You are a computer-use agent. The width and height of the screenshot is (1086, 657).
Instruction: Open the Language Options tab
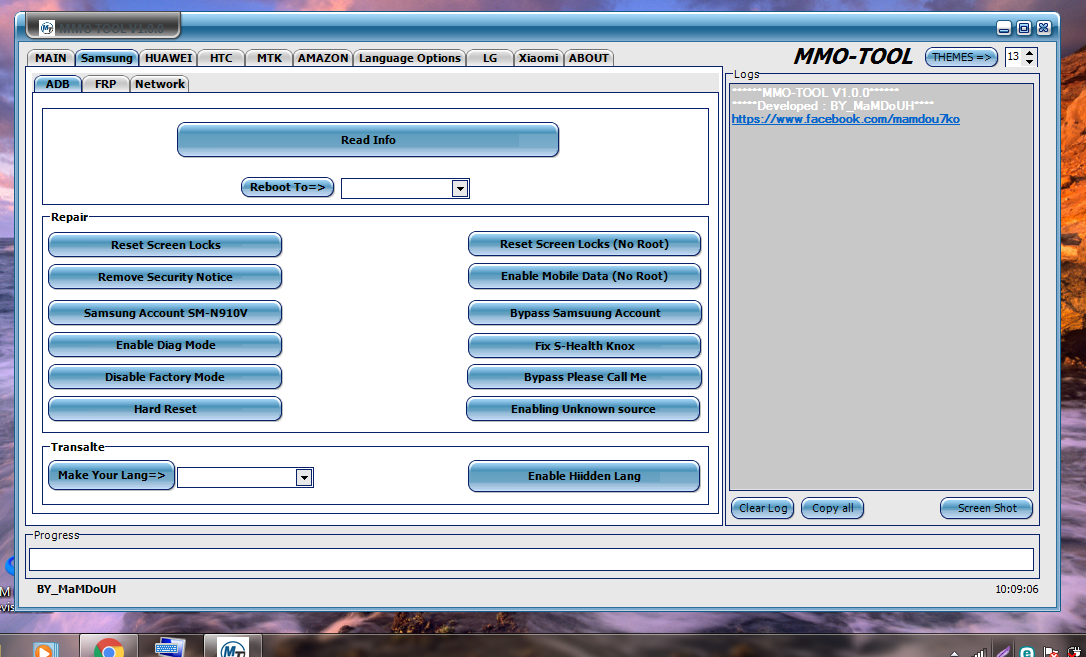point(409,58)
